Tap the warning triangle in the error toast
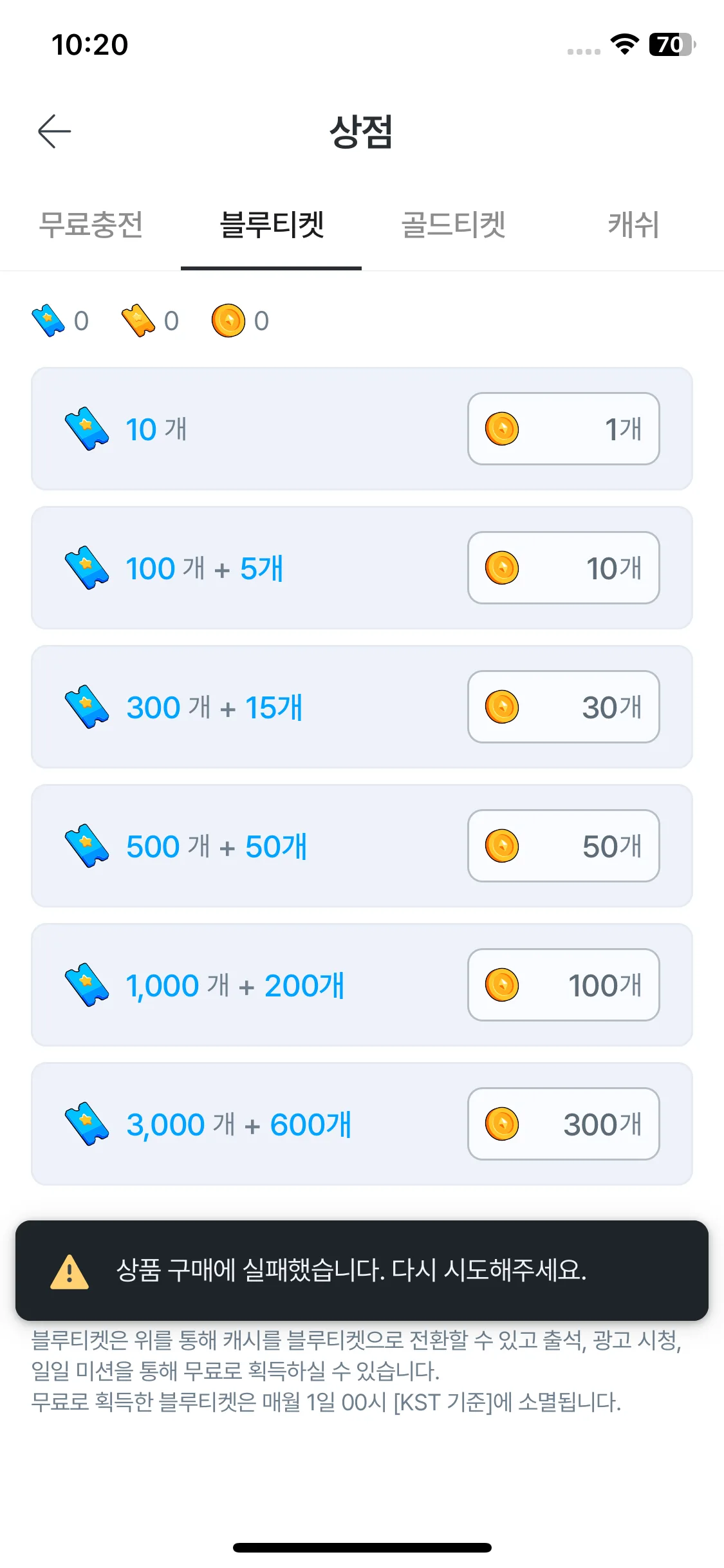724x1568 pixels. (70, 1271)
